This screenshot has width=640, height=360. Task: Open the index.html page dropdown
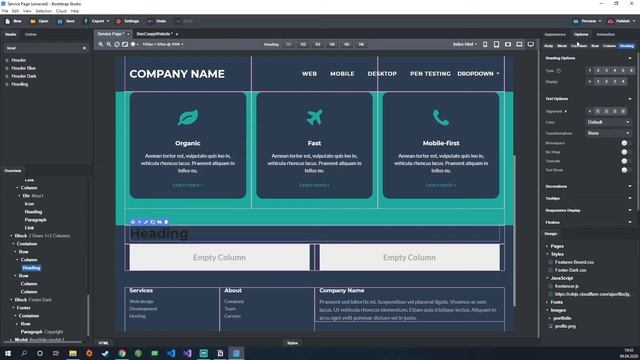tap(464, 44)
